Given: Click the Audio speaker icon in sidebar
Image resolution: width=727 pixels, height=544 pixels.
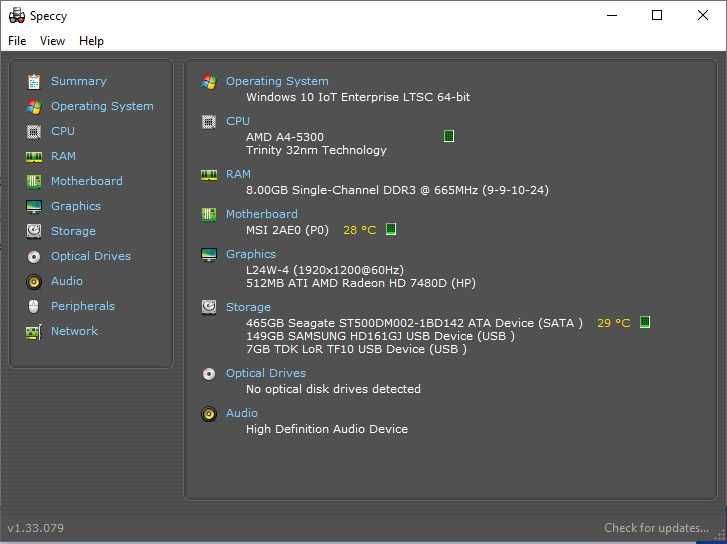Looking at the screenshot, I should [34, 281].
